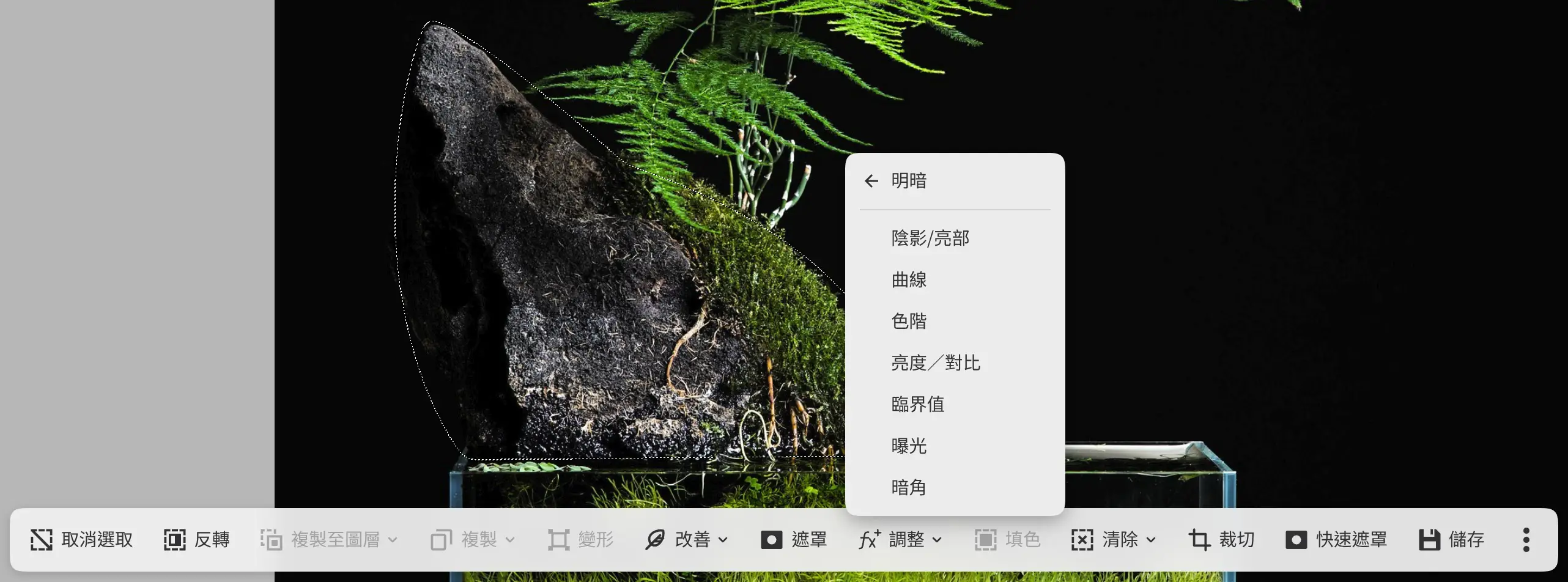
Task: Expand the 調整 dropdown chevron
Action: (937, 540)
